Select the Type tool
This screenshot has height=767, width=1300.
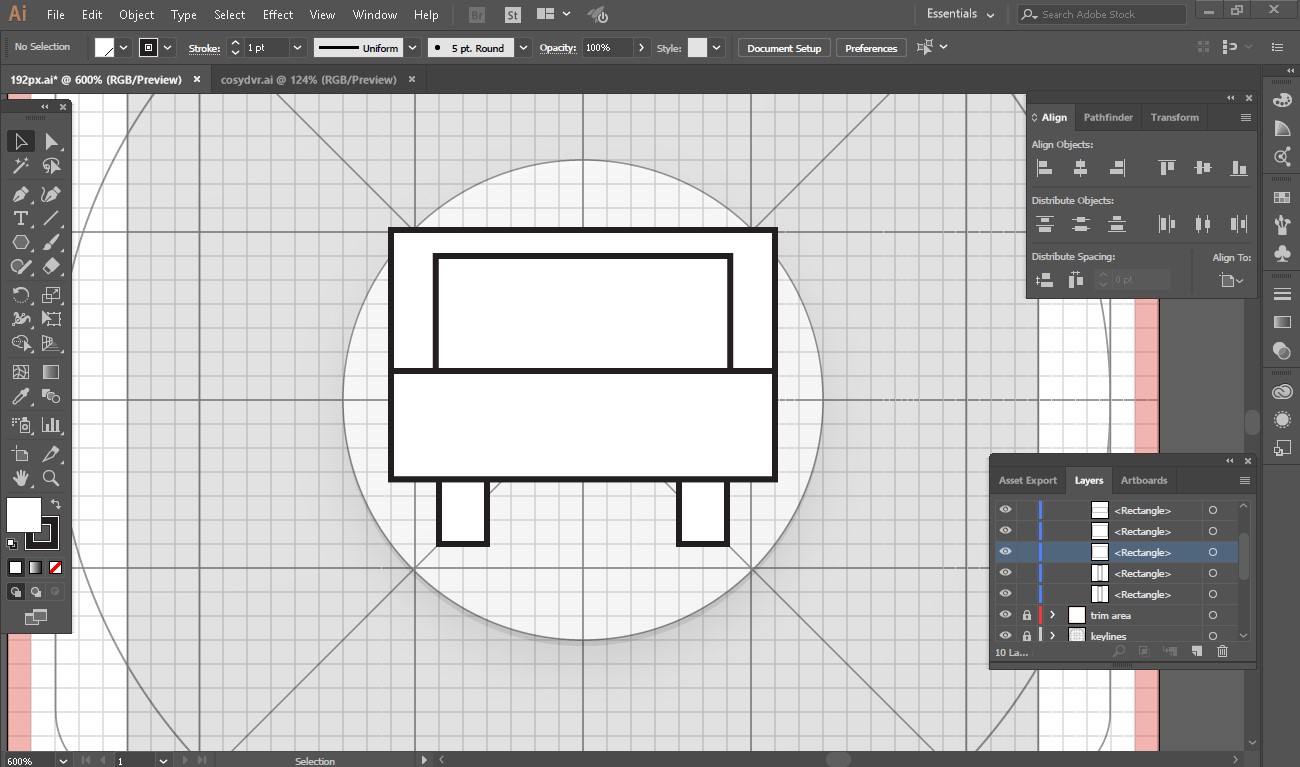(21, 218)
